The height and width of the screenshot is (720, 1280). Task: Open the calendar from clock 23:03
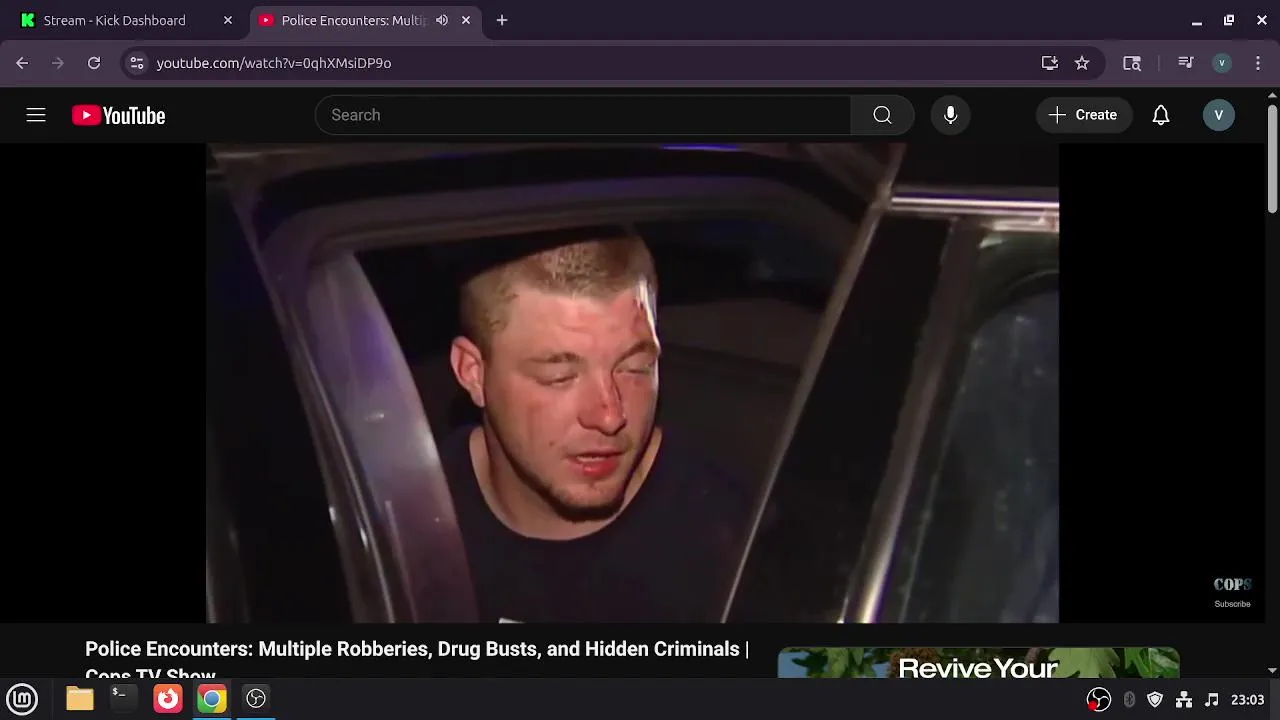pos(1248,700)
